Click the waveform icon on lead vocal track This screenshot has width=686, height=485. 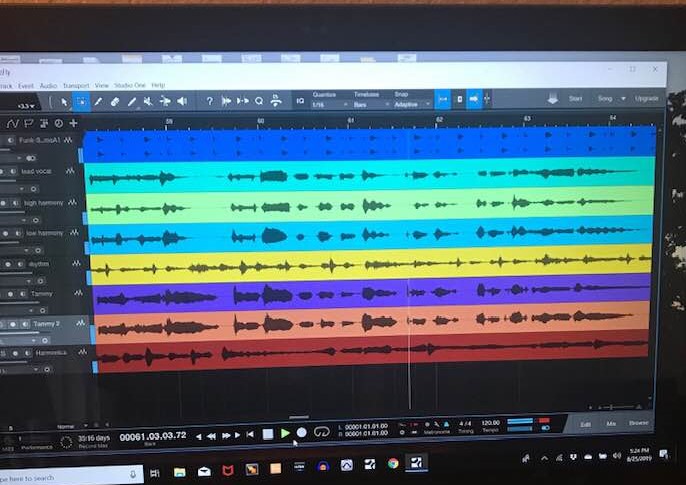point(70,171)
